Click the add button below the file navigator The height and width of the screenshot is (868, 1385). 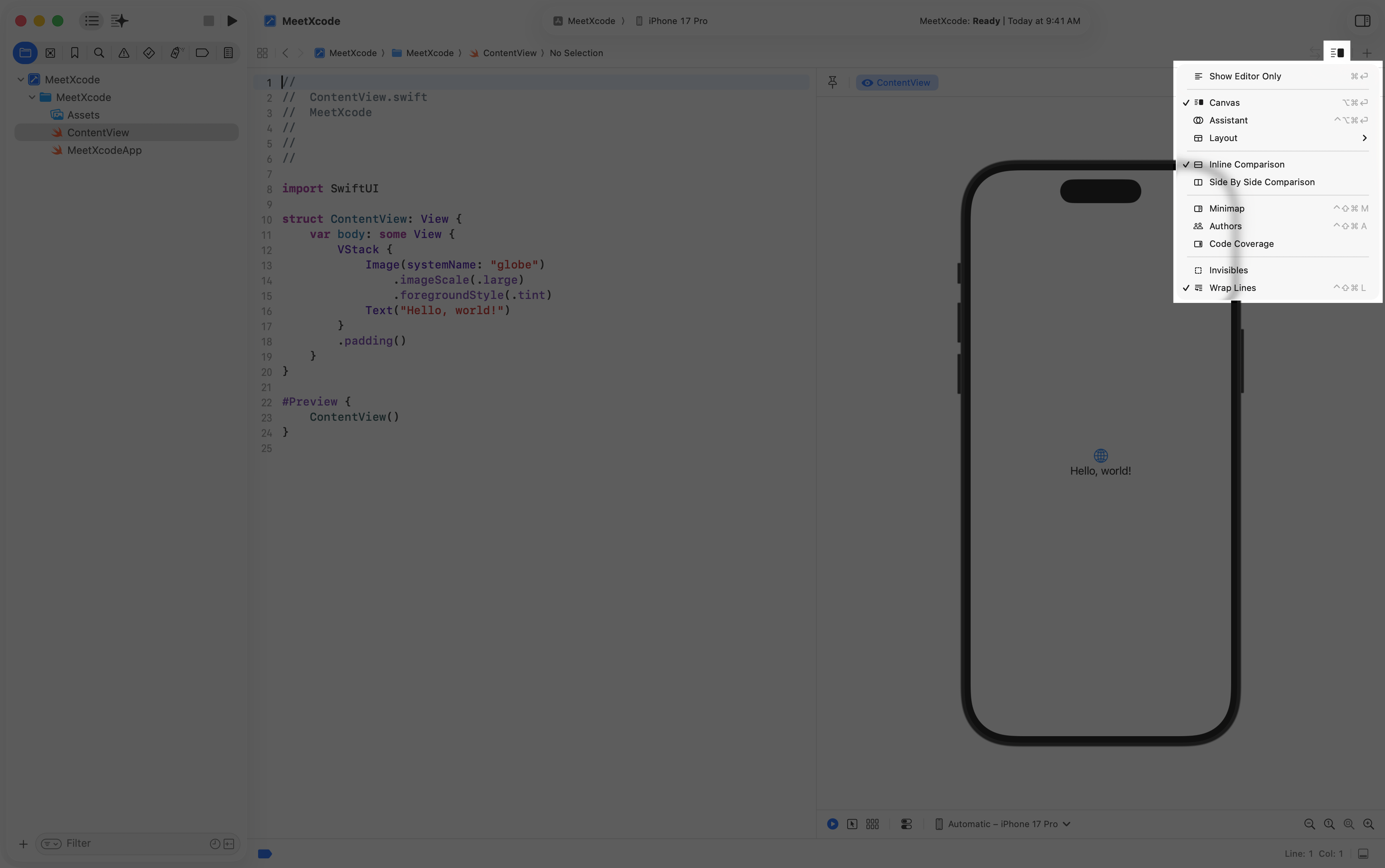coord(24,843)
